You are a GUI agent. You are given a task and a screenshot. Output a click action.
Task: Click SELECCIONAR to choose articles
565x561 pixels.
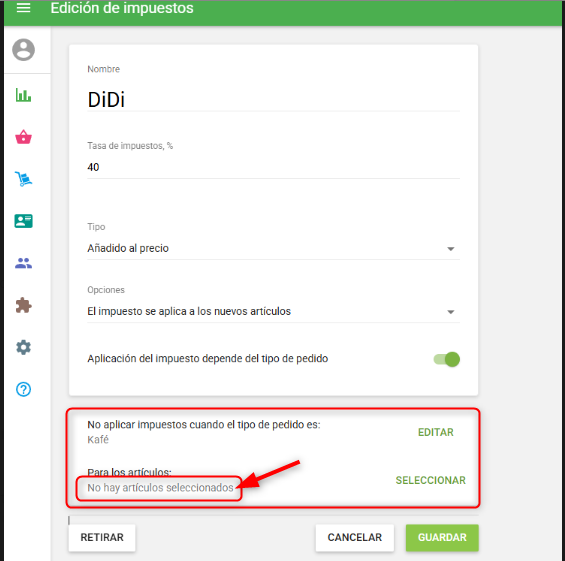click(x=431, y=480)
